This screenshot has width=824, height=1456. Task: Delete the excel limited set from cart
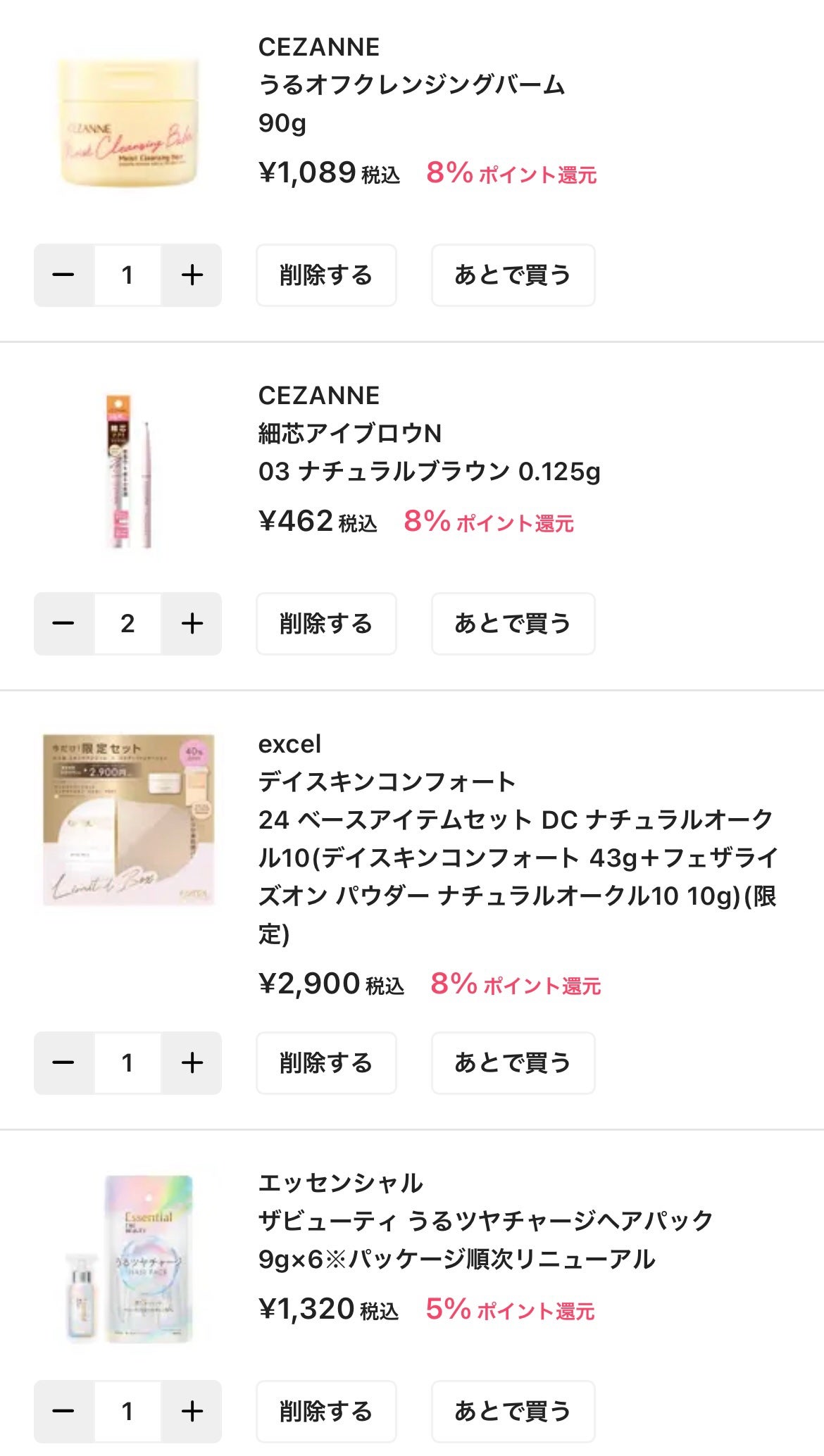pyautogui.click(x=326, y=1063)
